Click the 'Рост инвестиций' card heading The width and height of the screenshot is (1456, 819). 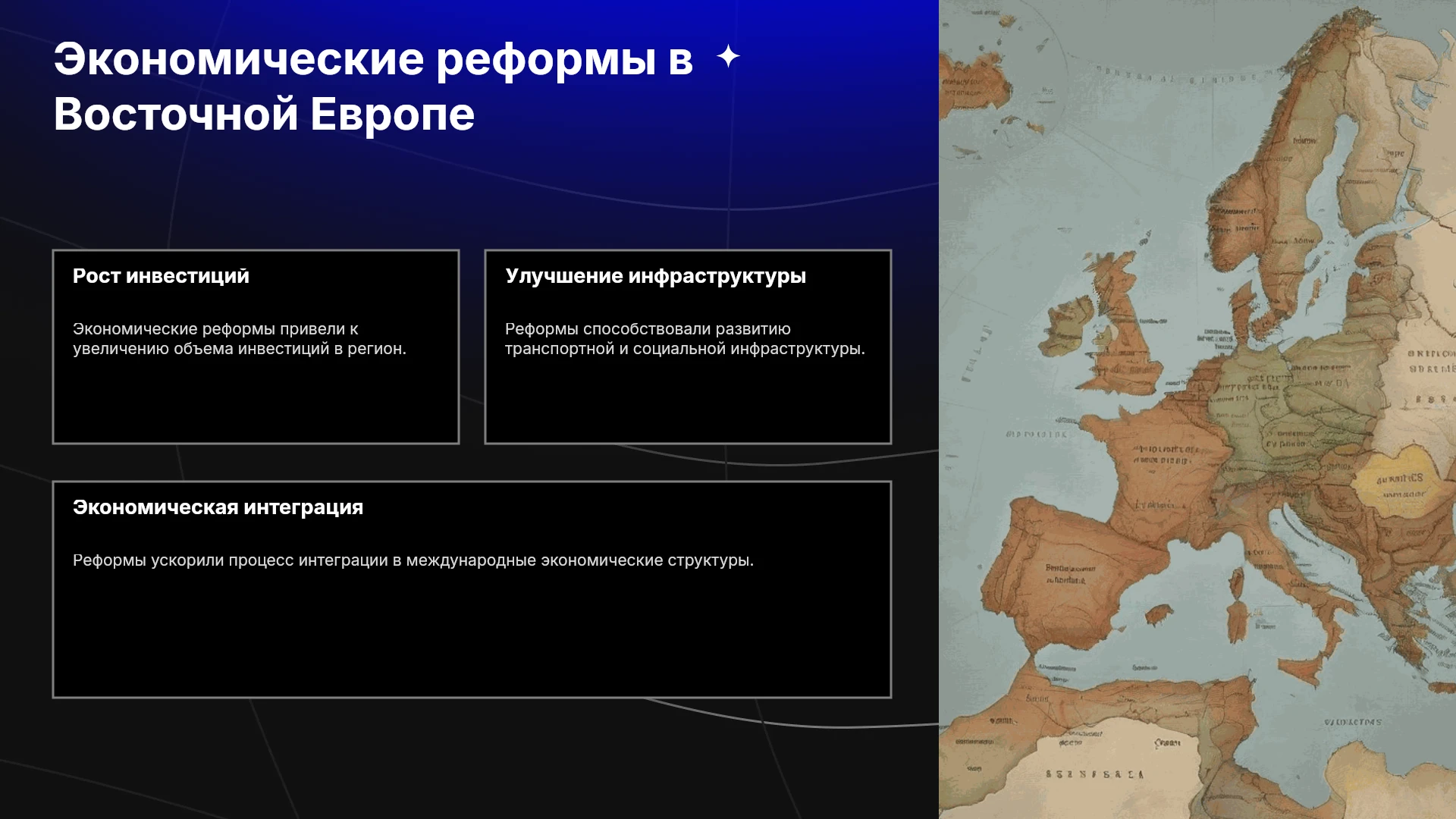(161, 276)
